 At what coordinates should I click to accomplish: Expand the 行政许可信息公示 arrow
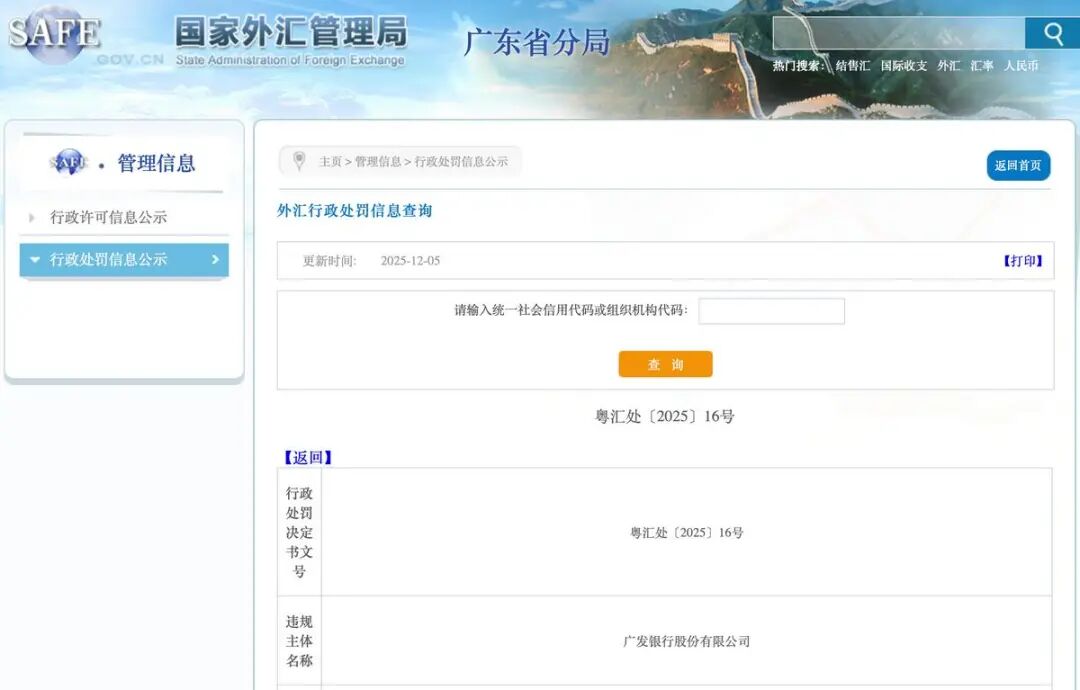32,217
